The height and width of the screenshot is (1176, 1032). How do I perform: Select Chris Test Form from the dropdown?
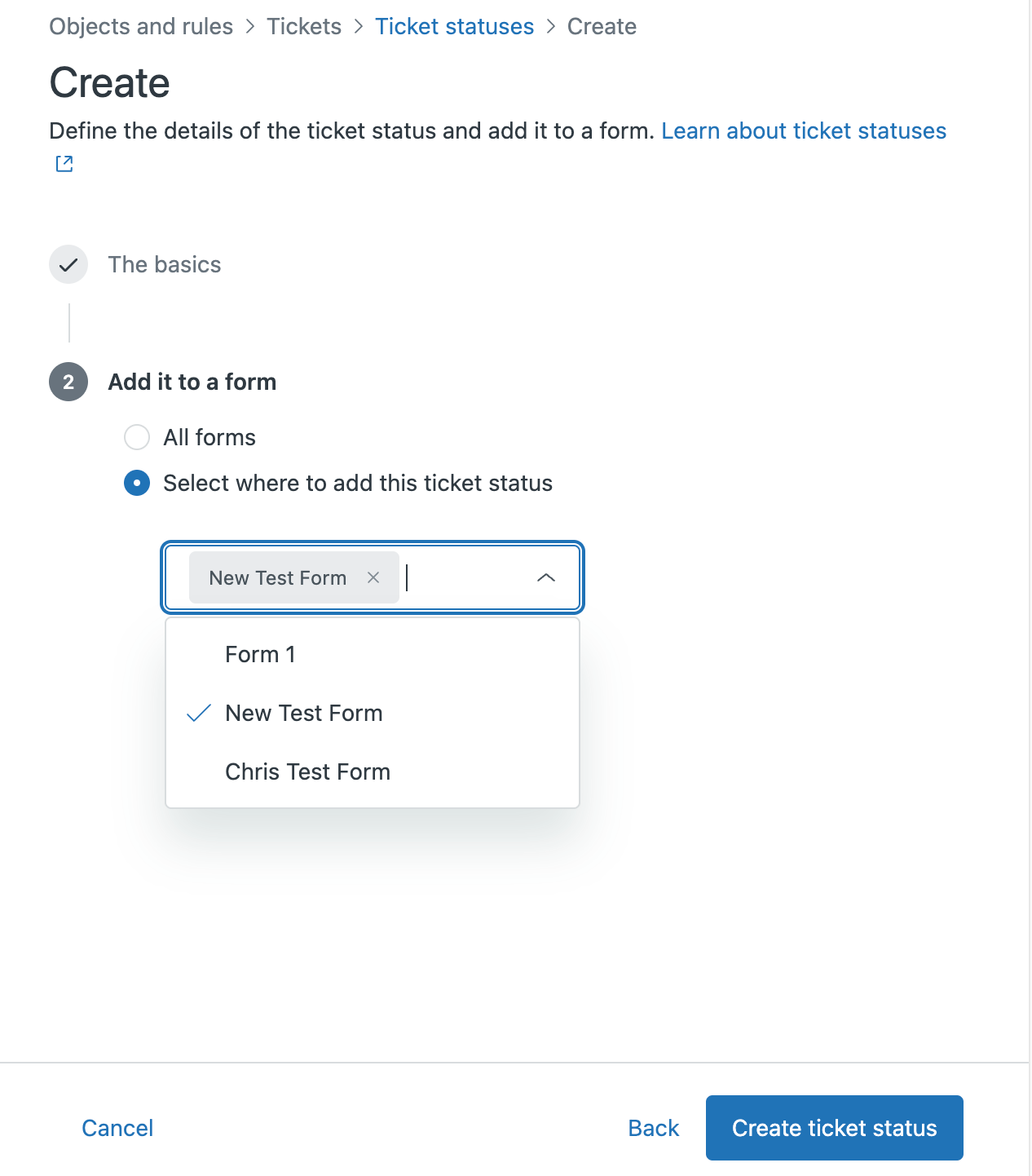tap(307, 771)
